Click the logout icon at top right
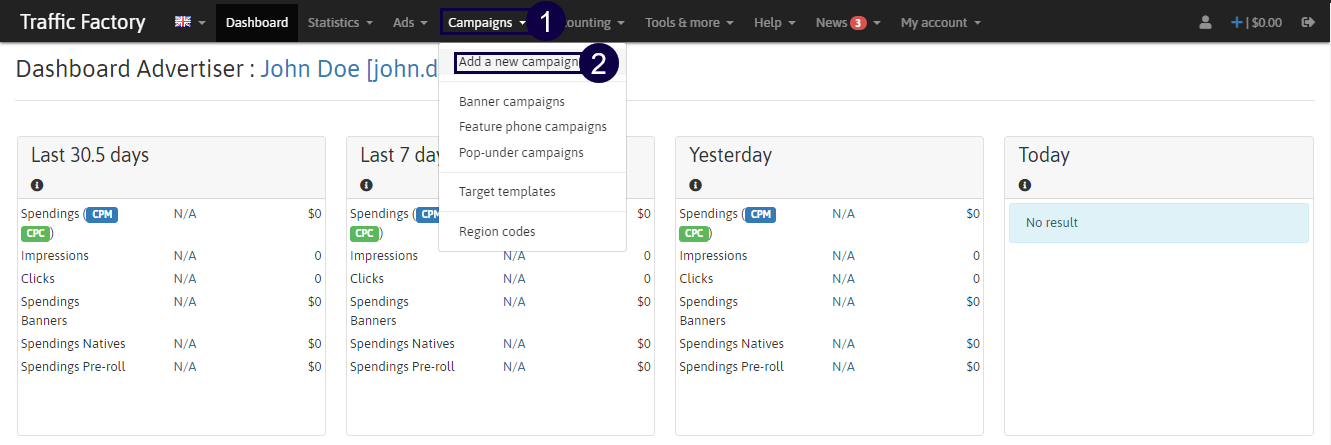 click(1308, 22)
